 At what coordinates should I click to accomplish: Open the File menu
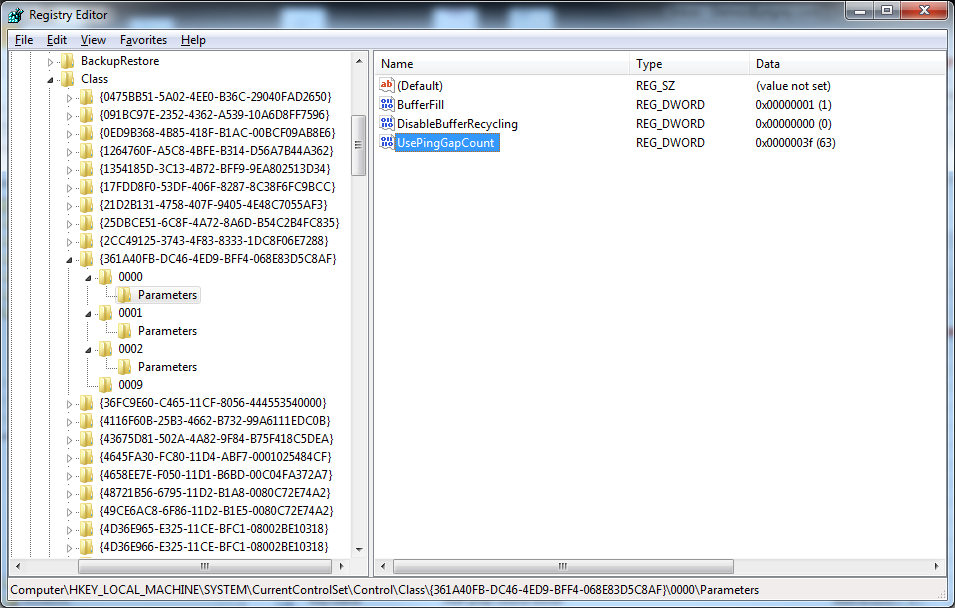[x=24, y=40]
